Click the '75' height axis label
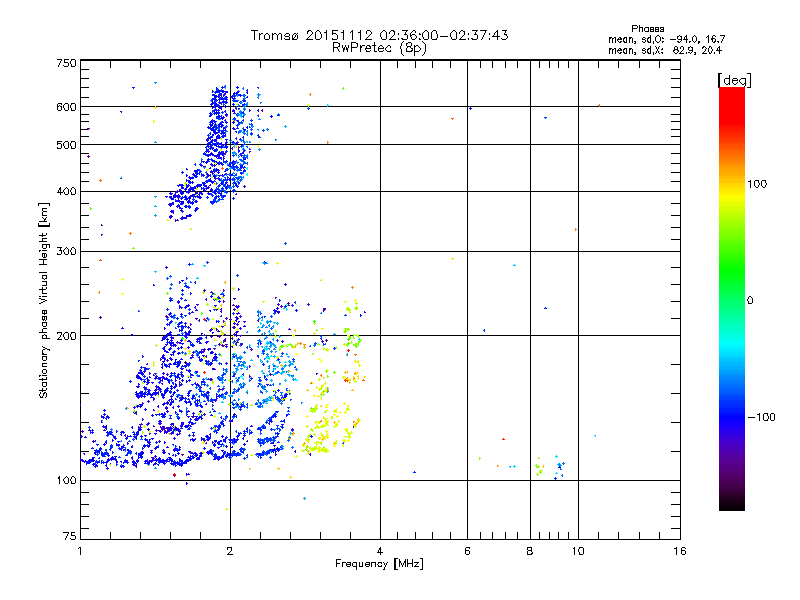The image size is (800, 600). [x=70, y=536]
